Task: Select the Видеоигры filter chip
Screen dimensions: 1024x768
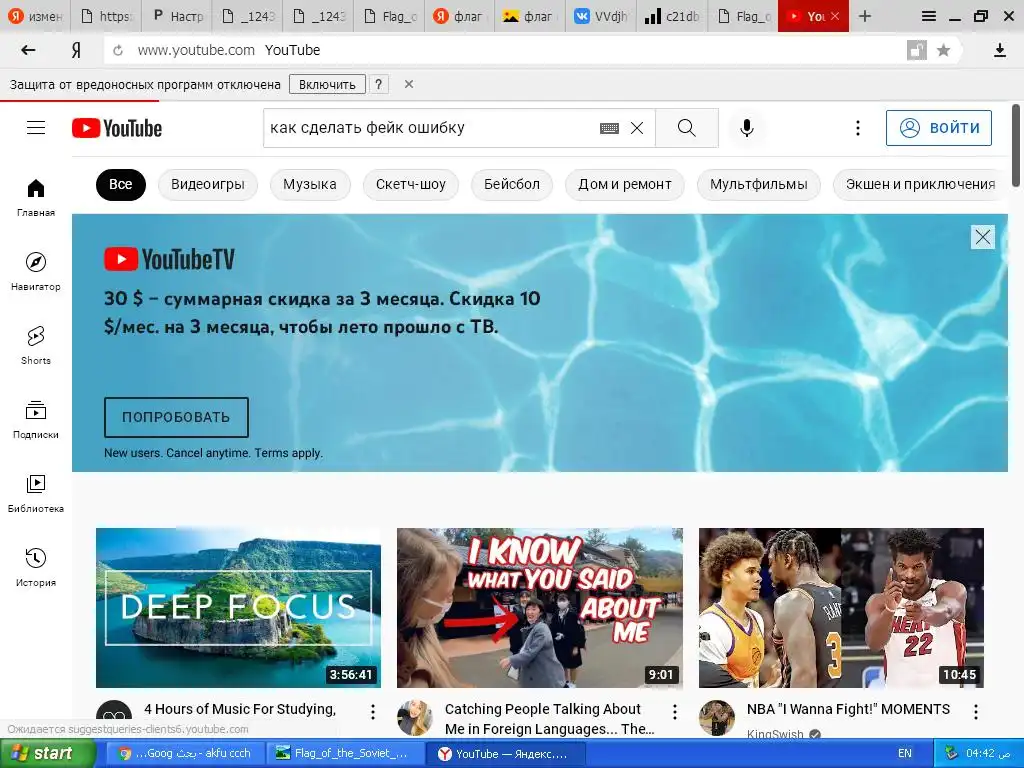Action: (x=208, y=184)
